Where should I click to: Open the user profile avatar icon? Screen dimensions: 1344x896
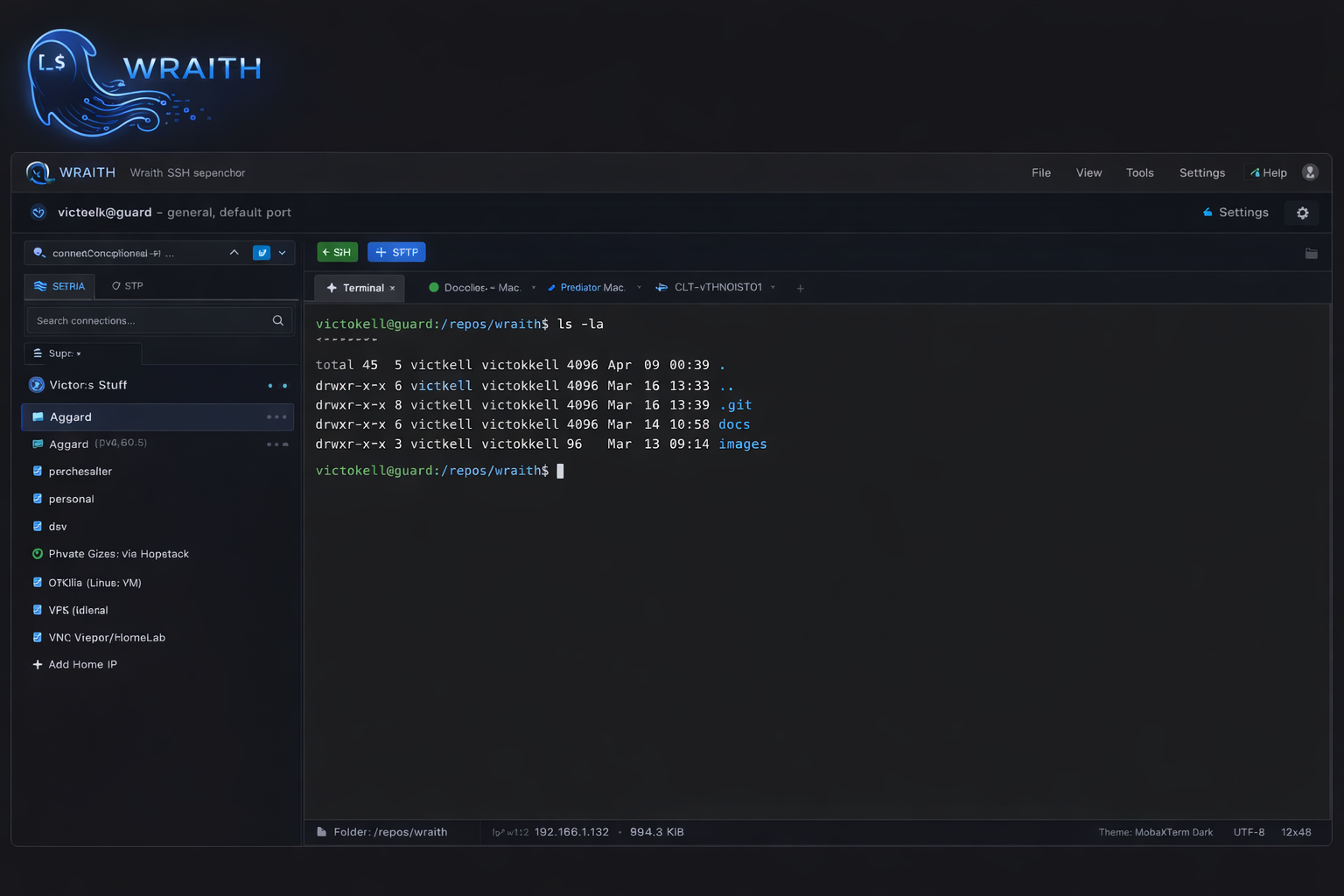pyautogui.click(x=1310, y=172)
